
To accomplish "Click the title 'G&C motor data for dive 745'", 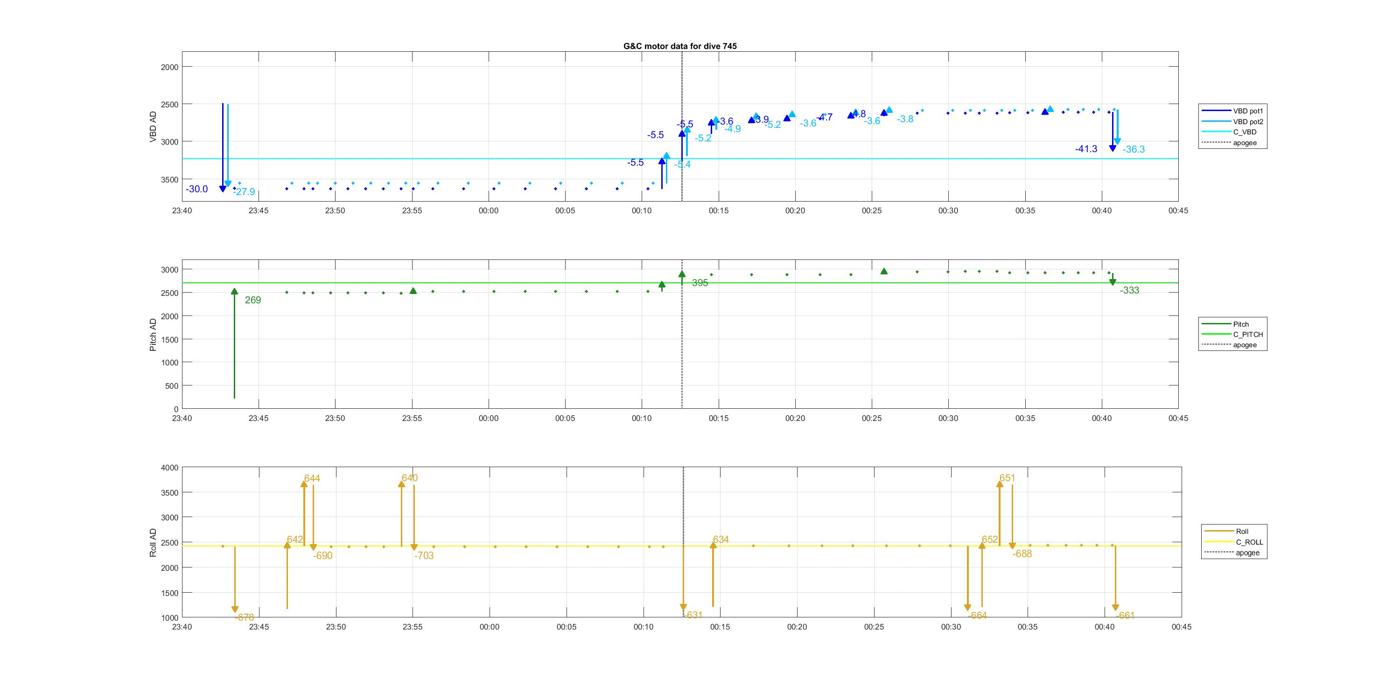I will pos(680,46).
